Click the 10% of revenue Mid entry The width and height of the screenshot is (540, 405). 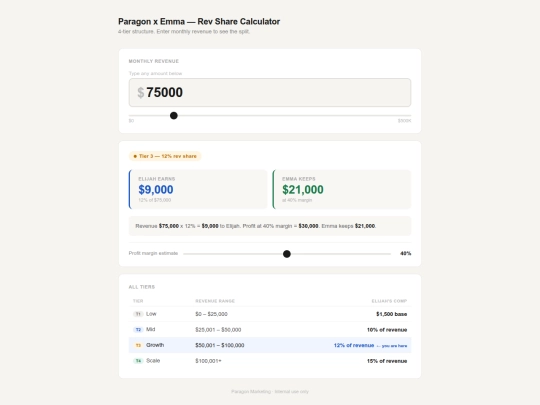click(x=387, y=330)
